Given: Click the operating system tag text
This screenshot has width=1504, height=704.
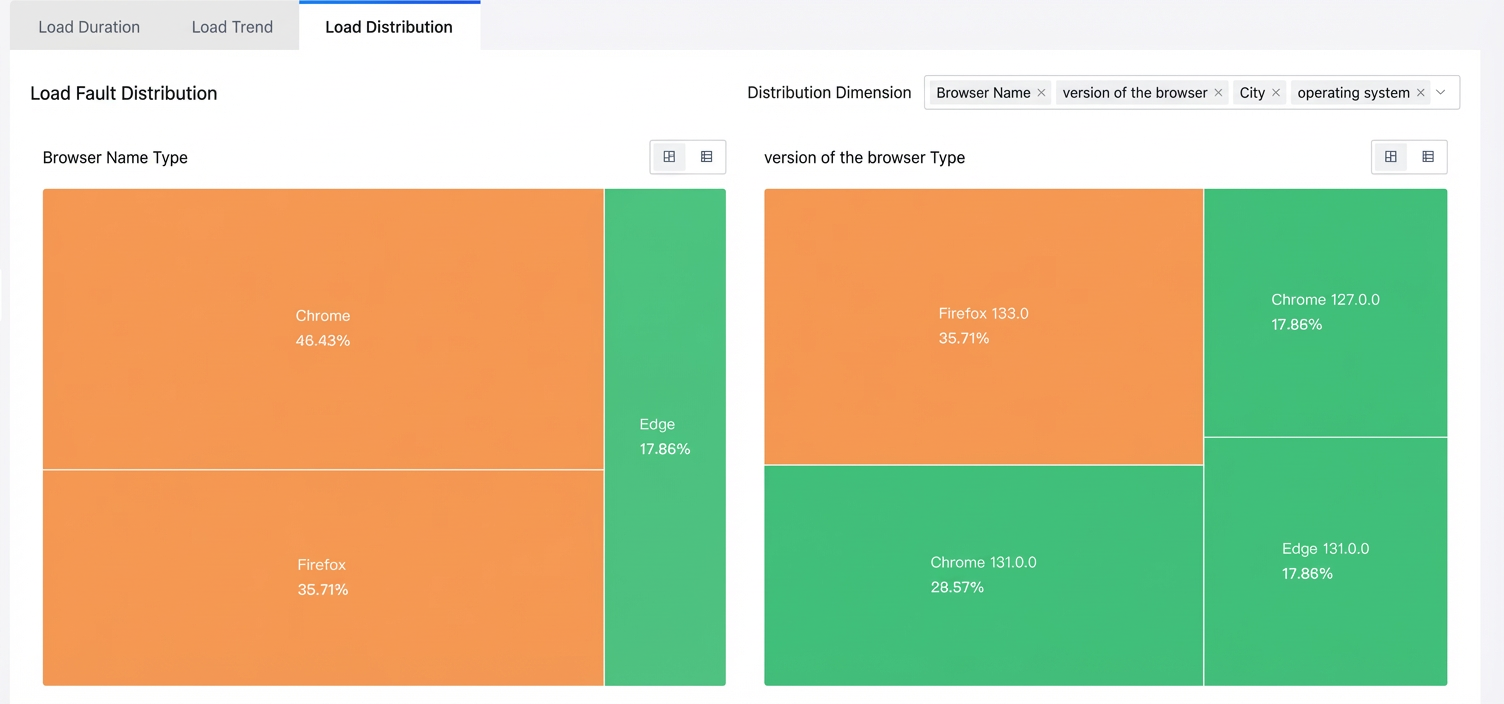Looking at the screenshot, I should pyautogui.click(x=1353, y=93).
